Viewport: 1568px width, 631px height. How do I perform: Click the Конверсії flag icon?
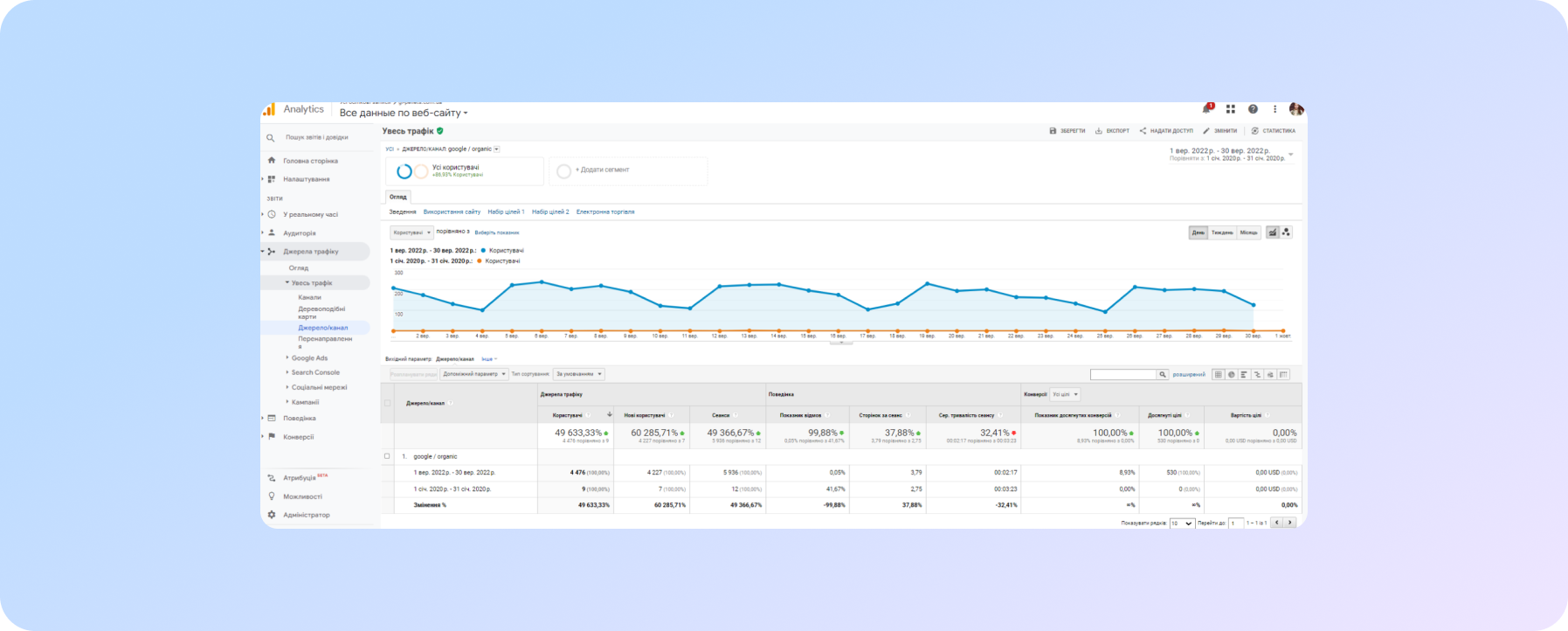[x=272, y=436]
